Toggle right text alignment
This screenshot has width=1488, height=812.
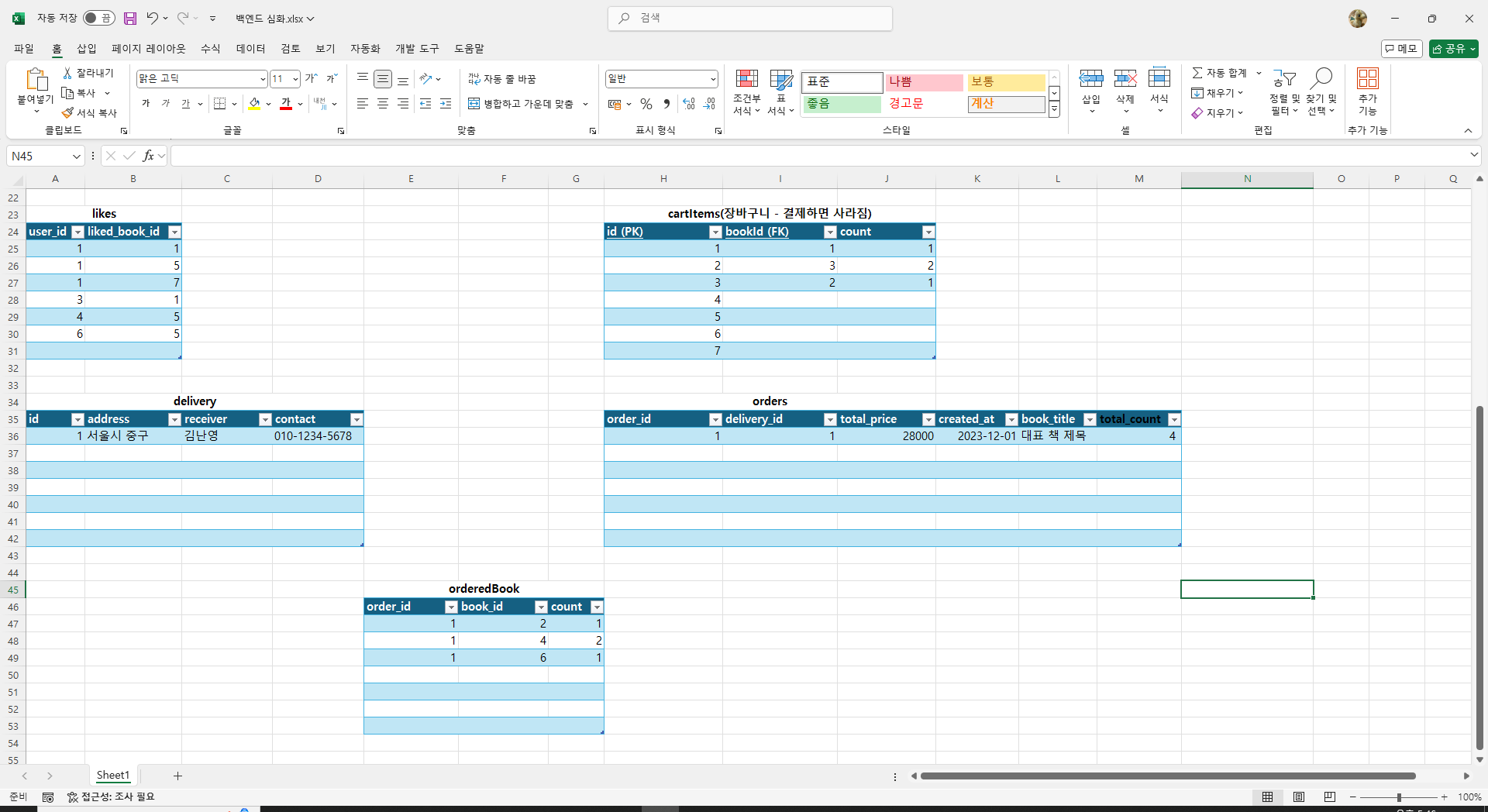pyautogui.click(x=403, y=104)
